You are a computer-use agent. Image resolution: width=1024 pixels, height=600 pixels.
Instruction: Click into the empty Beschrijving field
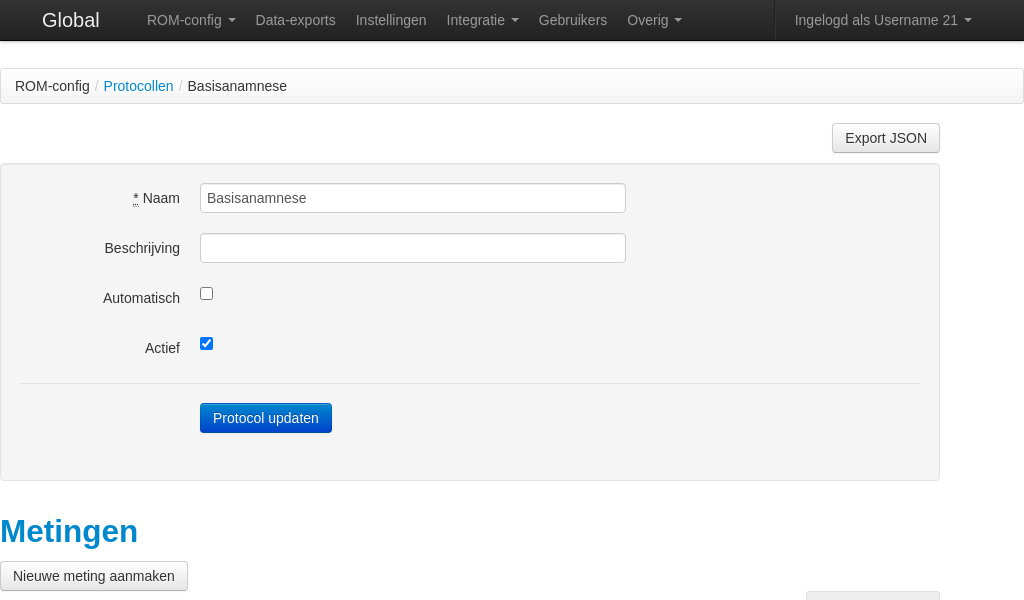tap(412, 248)
